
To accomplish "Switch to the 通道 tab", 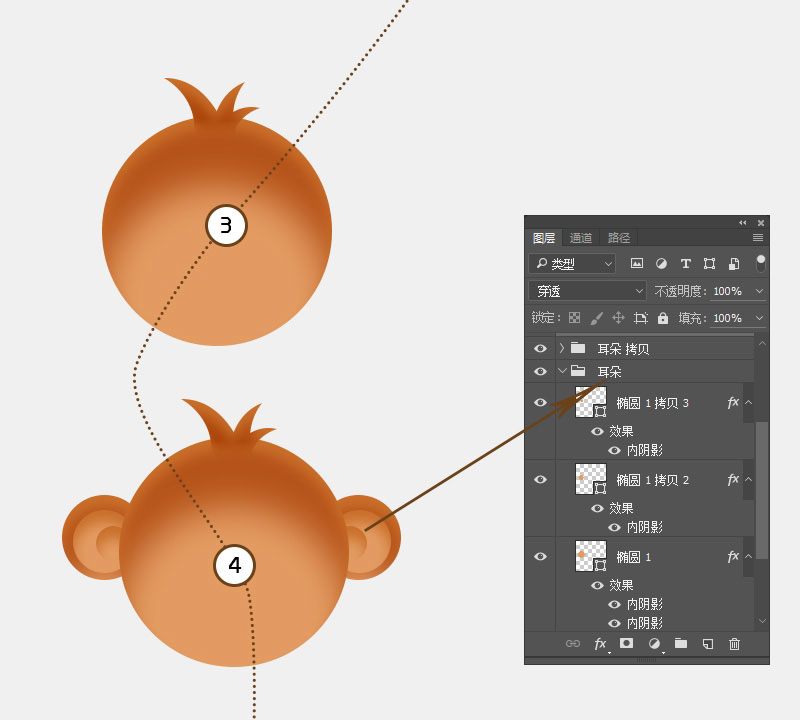I will 581,238.
